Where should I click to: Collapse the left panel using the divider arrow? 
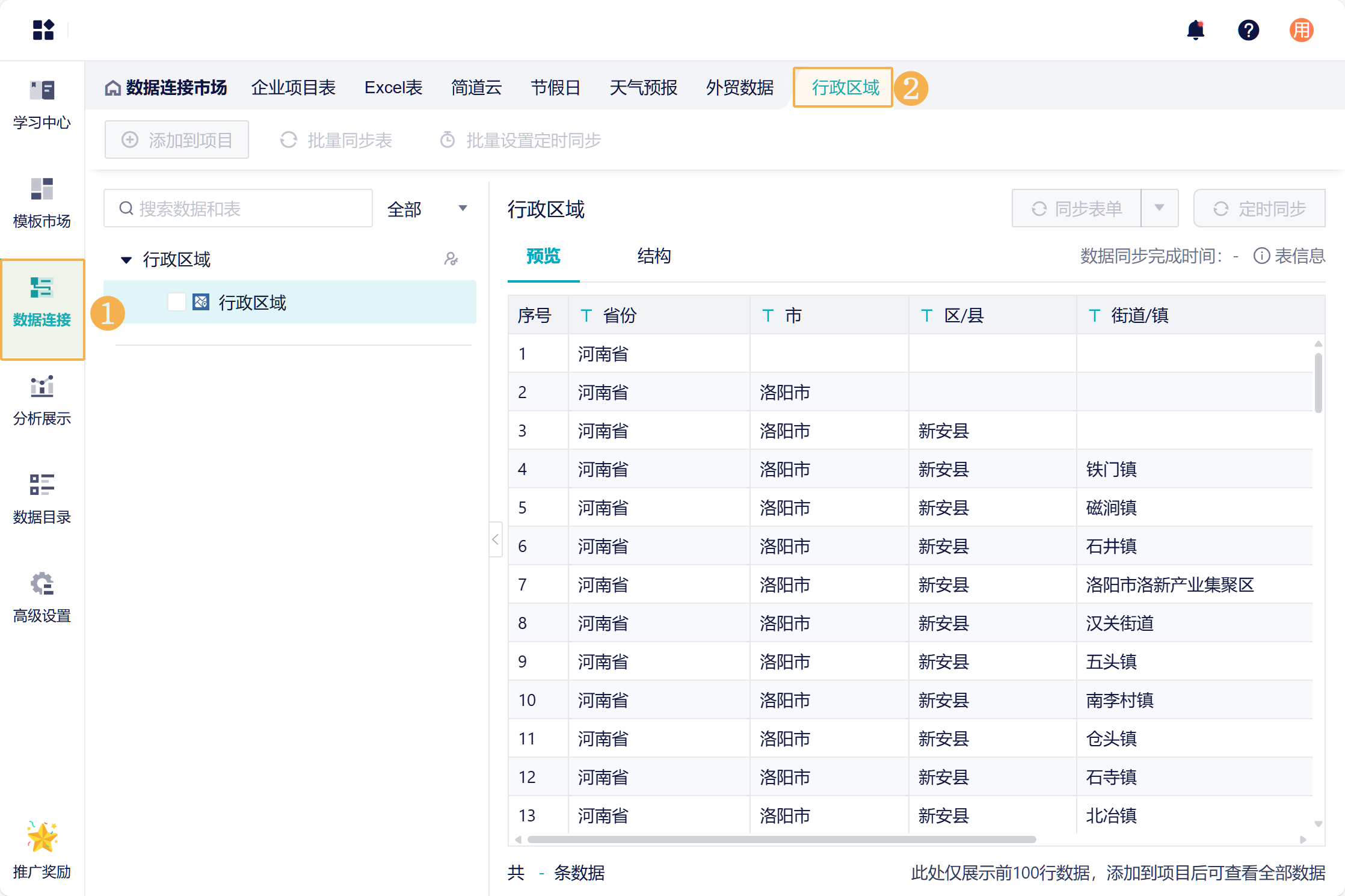pyautogui.click(x=496, y=539)
